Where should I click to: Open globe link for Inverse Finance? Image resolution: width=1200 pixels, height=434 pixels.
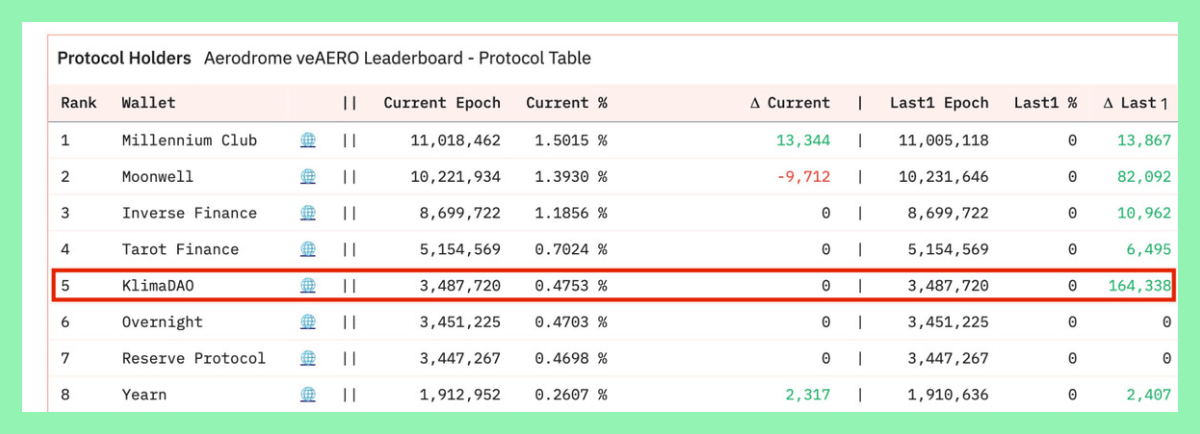[x=308, y=213]
